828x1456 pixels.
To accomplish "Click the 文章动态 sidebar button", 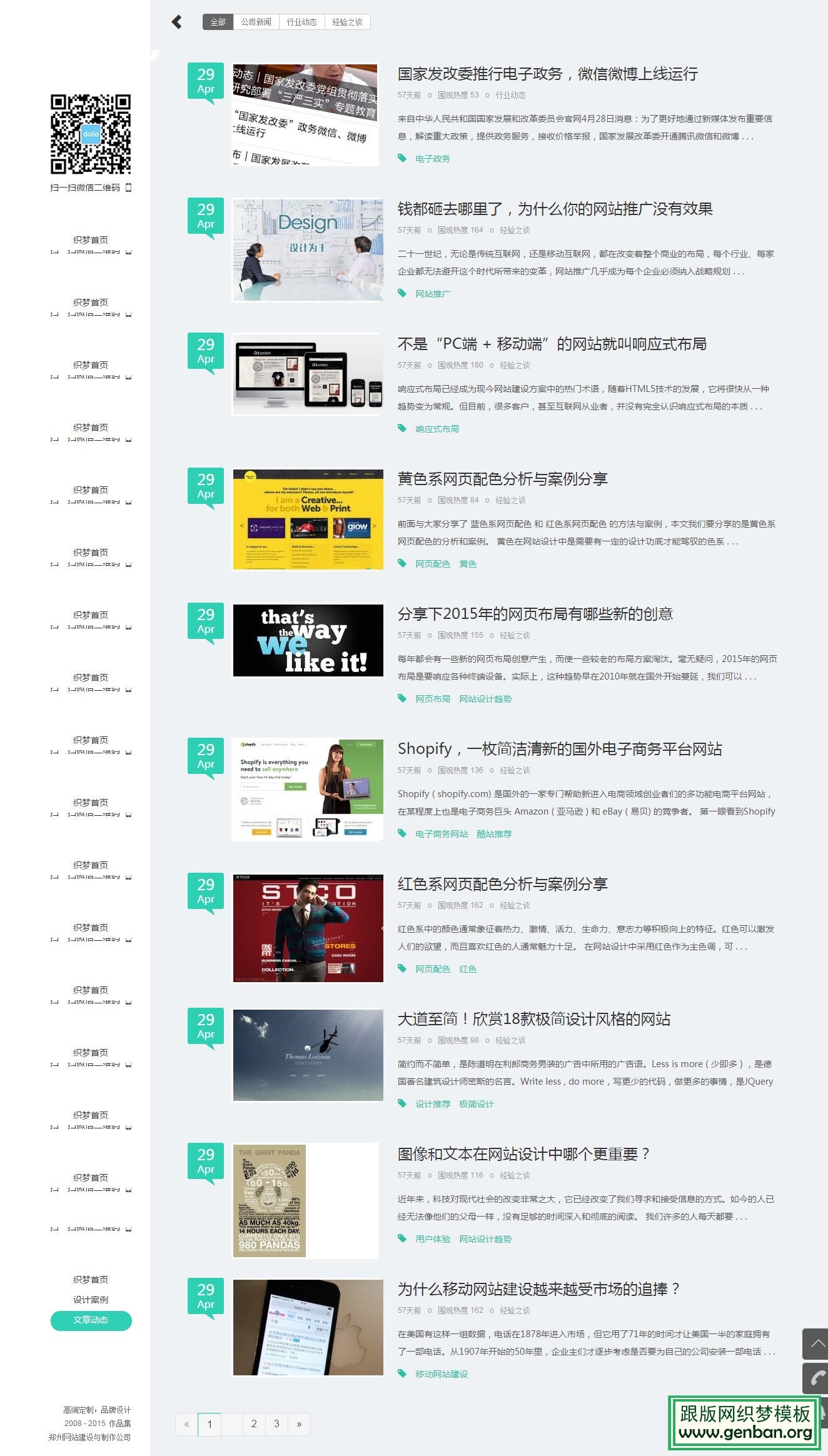I will tap(91, 1320).
